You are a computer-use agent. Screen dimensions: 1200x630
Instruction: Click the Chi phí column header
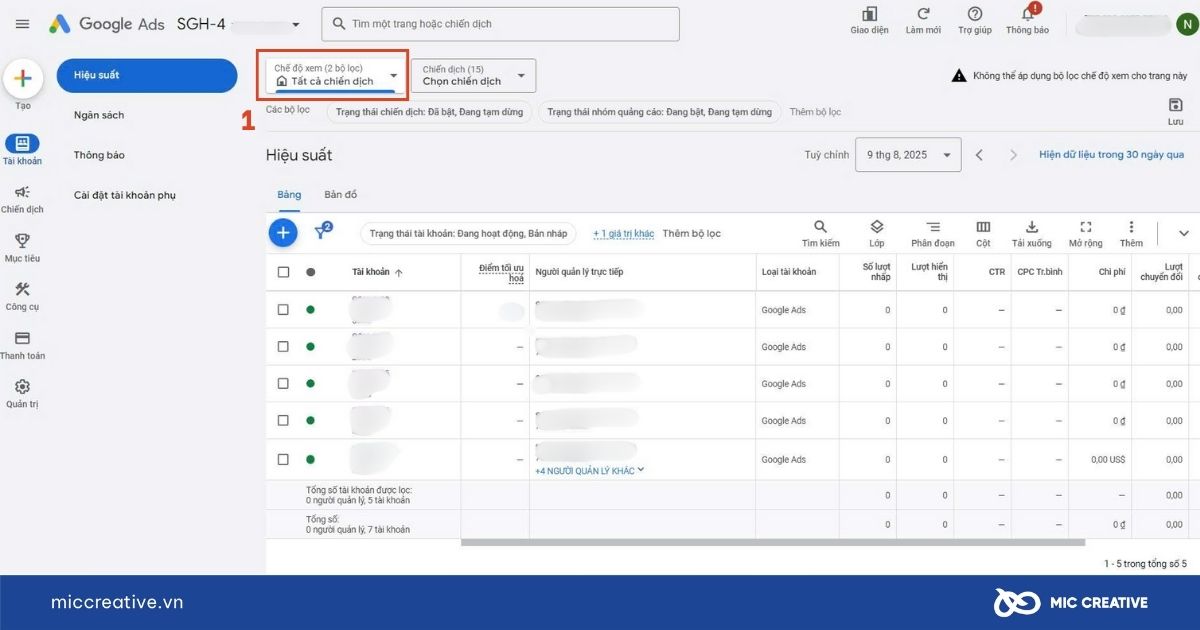click(1112, 272)
